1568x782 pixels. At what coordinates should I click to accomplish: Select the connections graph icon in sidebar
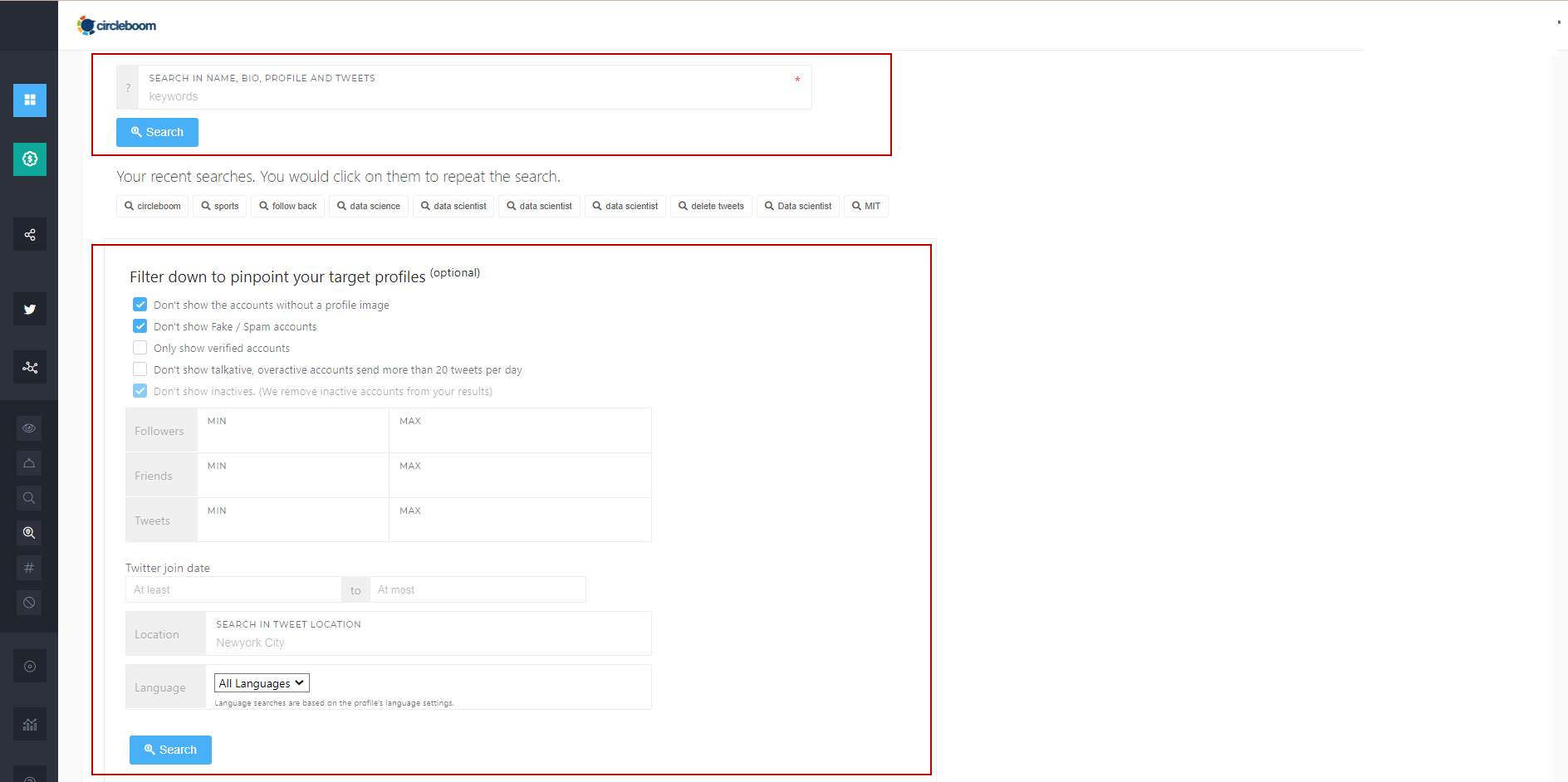(x=30, y=367)
